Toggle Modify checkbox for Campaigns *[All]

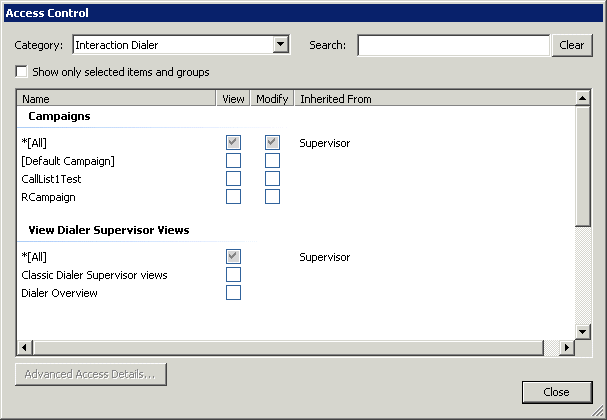273,142
